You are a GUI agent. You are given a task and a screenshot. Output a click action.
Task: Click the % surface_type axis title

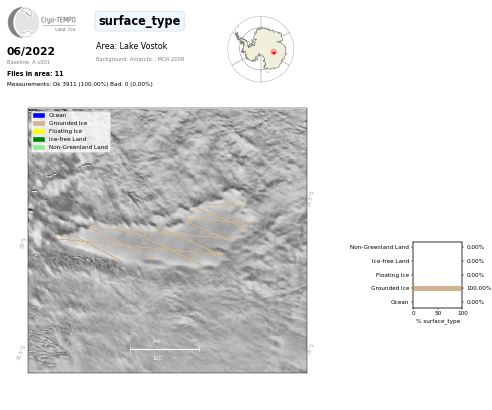[438, 321]
